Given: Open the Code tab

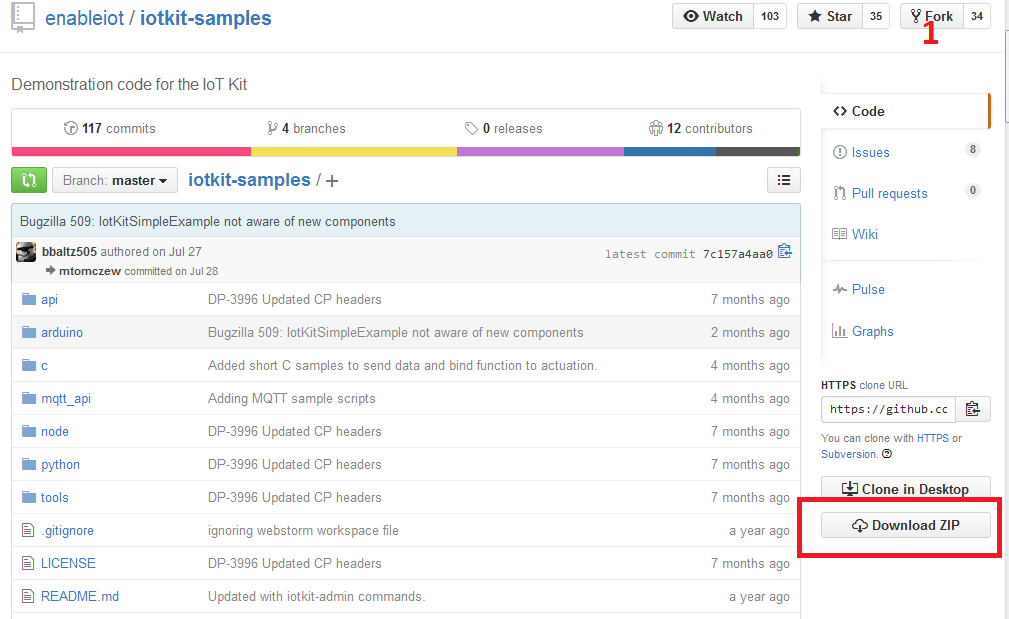Looking at the screenshot, I should point(905,111).
